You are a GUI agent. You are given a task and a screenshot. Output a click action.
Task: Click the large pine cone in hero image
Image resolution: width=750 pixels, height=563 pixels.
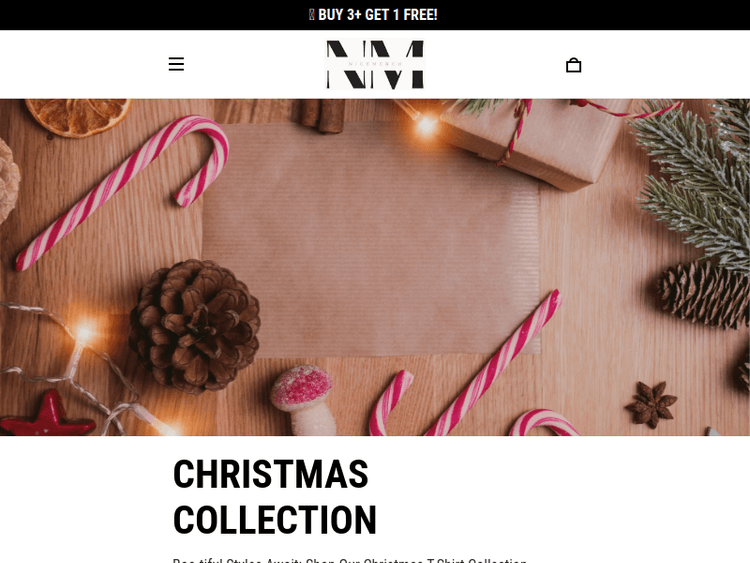point(195,326)
